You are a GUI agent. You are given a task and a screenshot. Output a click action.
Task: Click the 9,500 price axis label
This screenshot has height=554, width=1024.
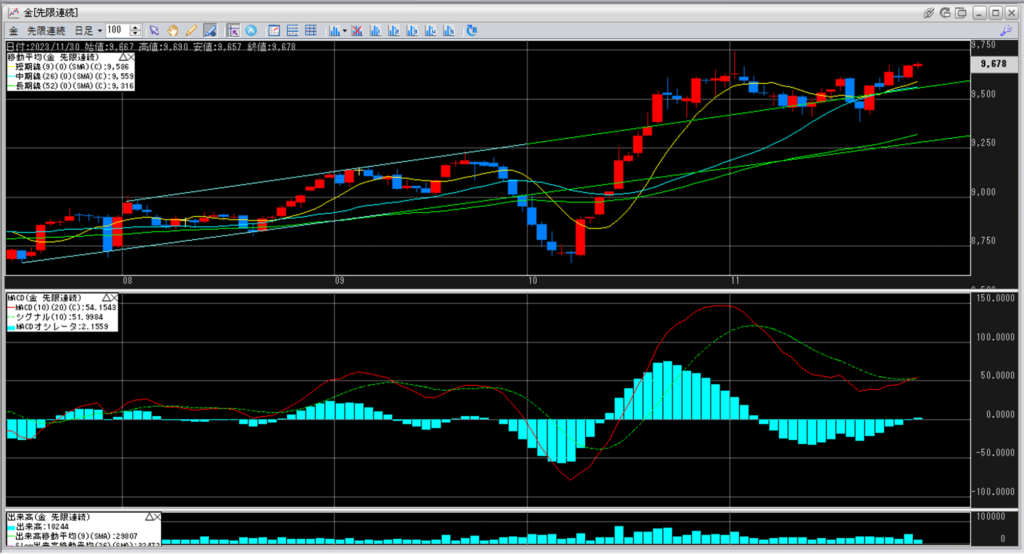click(984, 94)
